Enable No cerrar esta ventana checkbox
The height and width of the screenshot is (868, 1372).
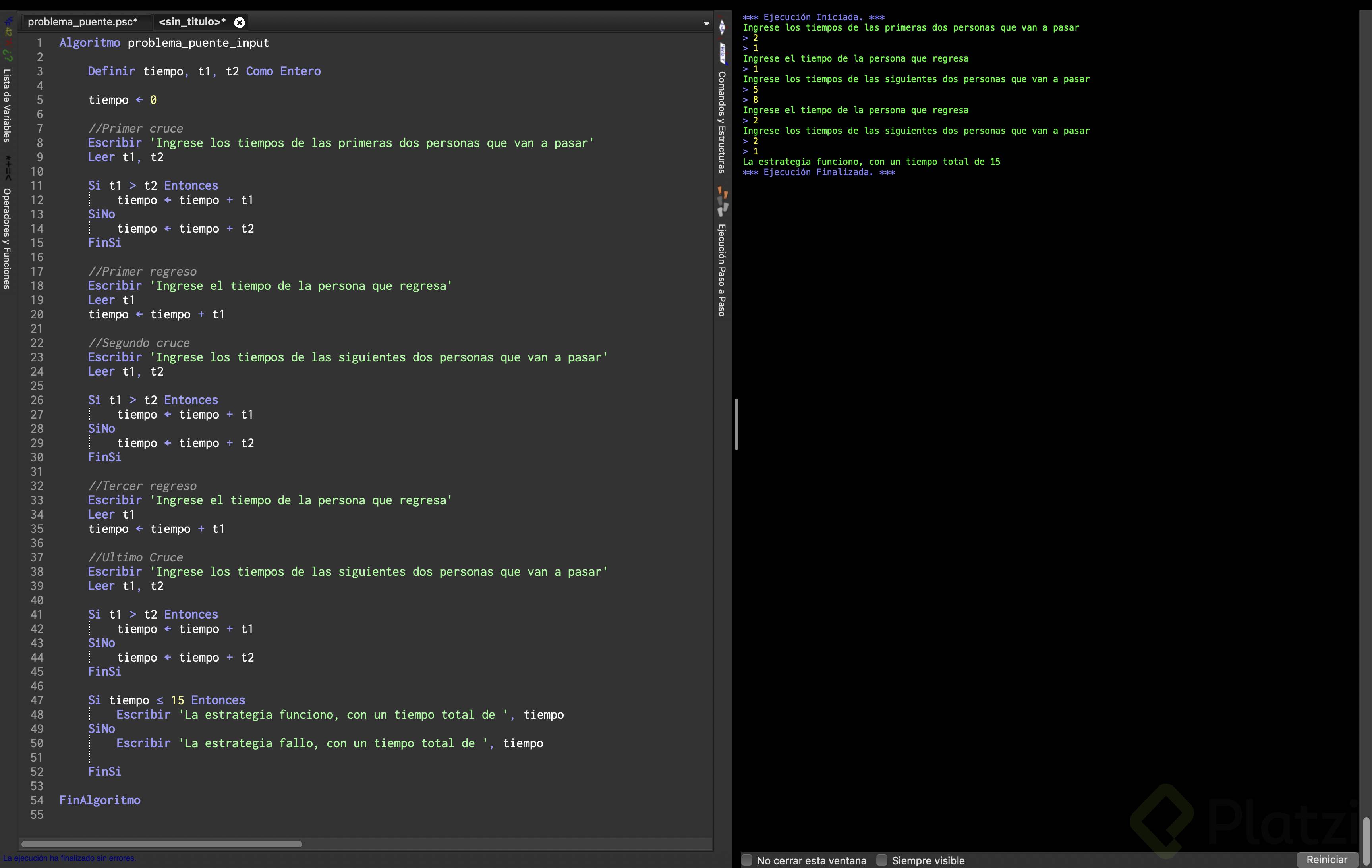pyautogui.click(x=746, y=860)
